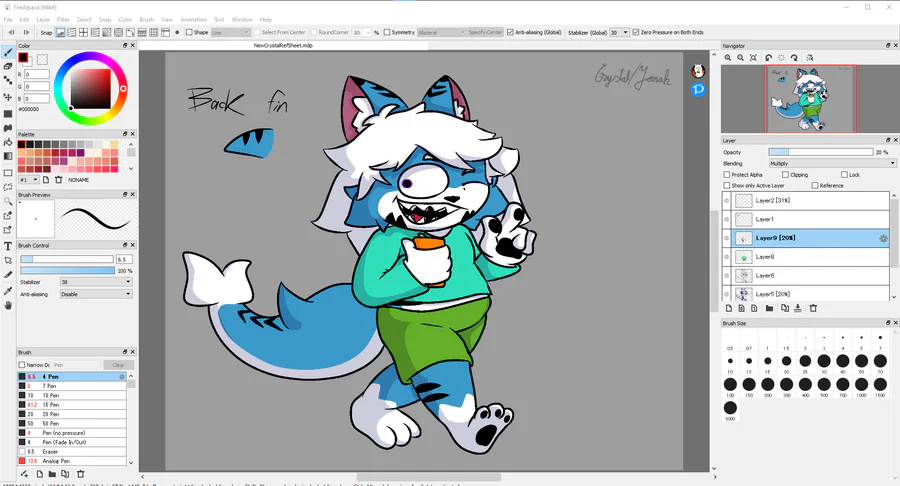Click Redo arrow in the top toolbar
Viewport: 900px width, 486px height.
pos(26,33)
